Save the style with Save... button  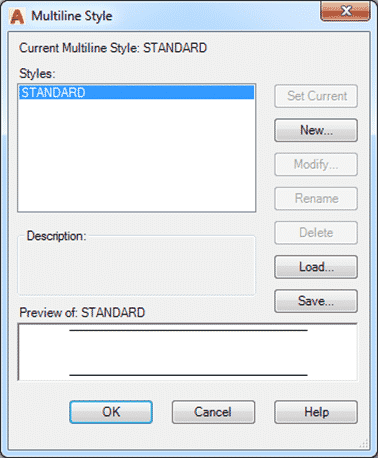(x=316, y=301)
